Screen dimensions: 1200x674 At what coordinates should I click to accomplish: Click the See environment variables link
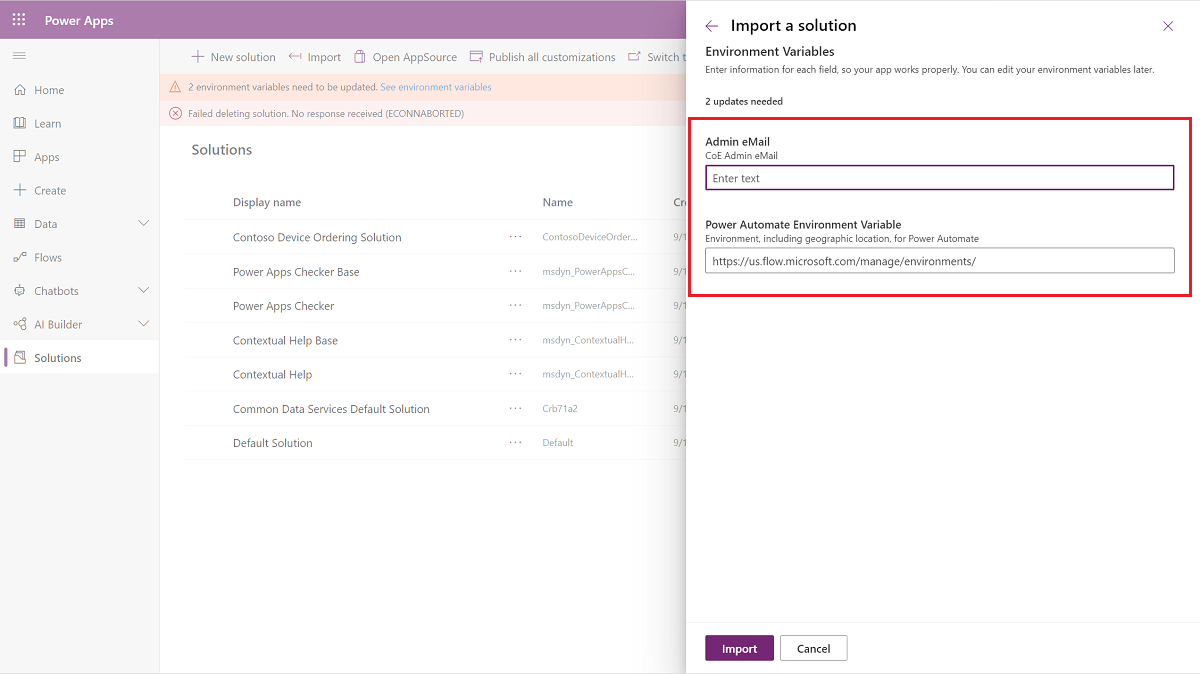436,87
